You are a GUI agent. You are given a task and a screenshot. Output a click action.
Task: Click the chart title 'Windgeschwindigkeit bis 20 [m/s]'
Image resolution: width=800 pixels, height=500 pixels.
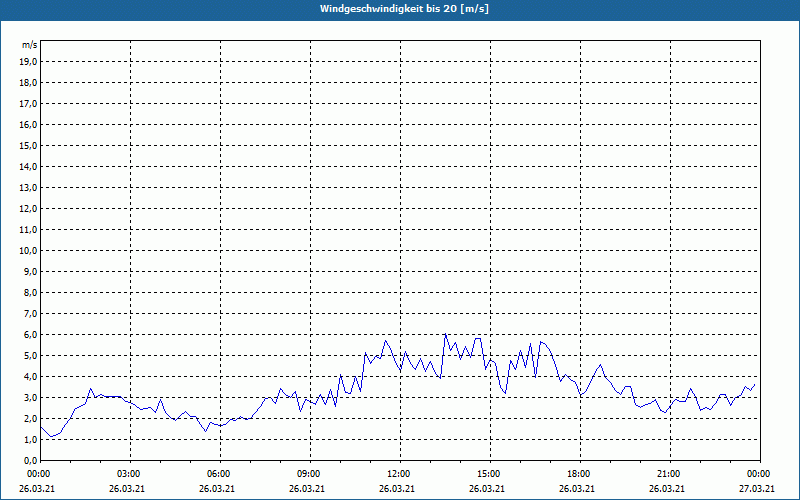(404, 9)
